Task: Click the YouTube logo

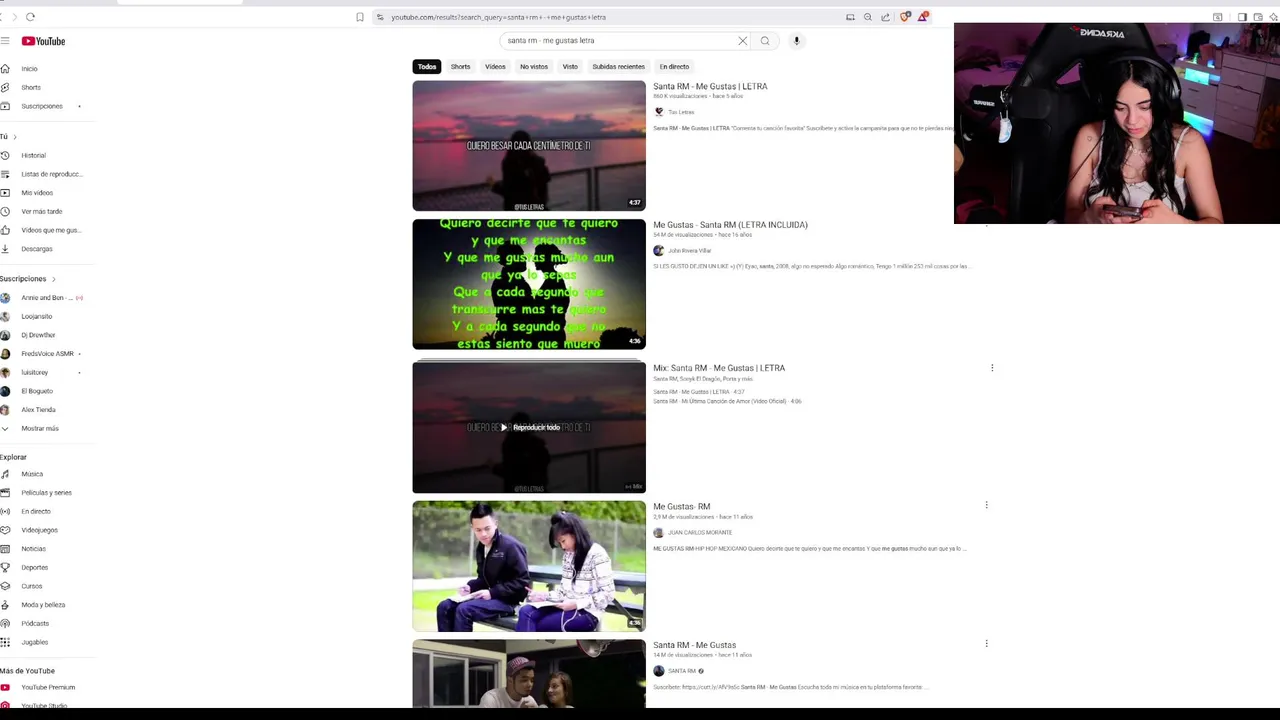Action: pyautogui.click(x=43, y=41)
